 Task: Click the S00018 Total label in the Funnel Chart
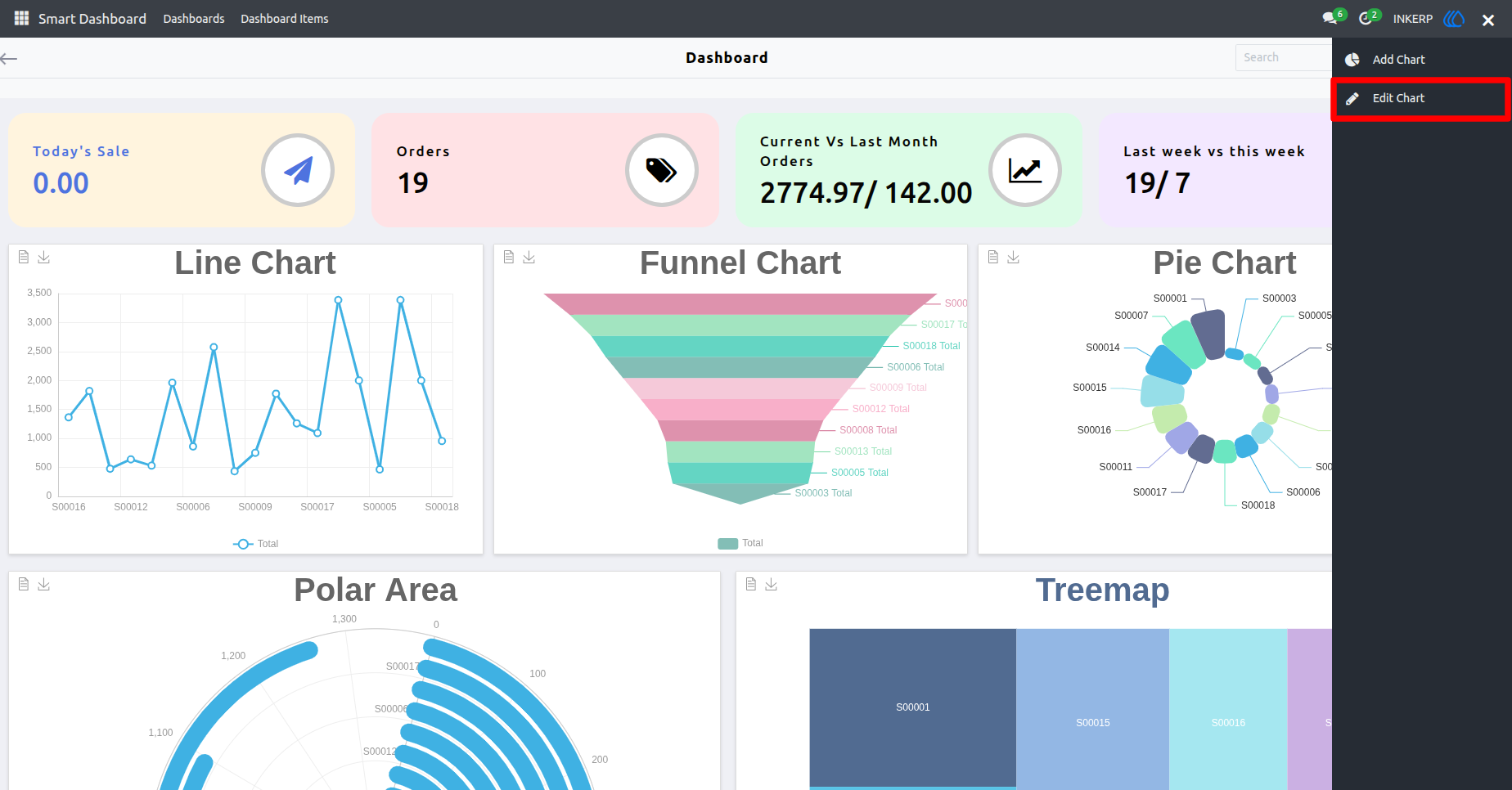pyautogui.click(x=932, y=346)
